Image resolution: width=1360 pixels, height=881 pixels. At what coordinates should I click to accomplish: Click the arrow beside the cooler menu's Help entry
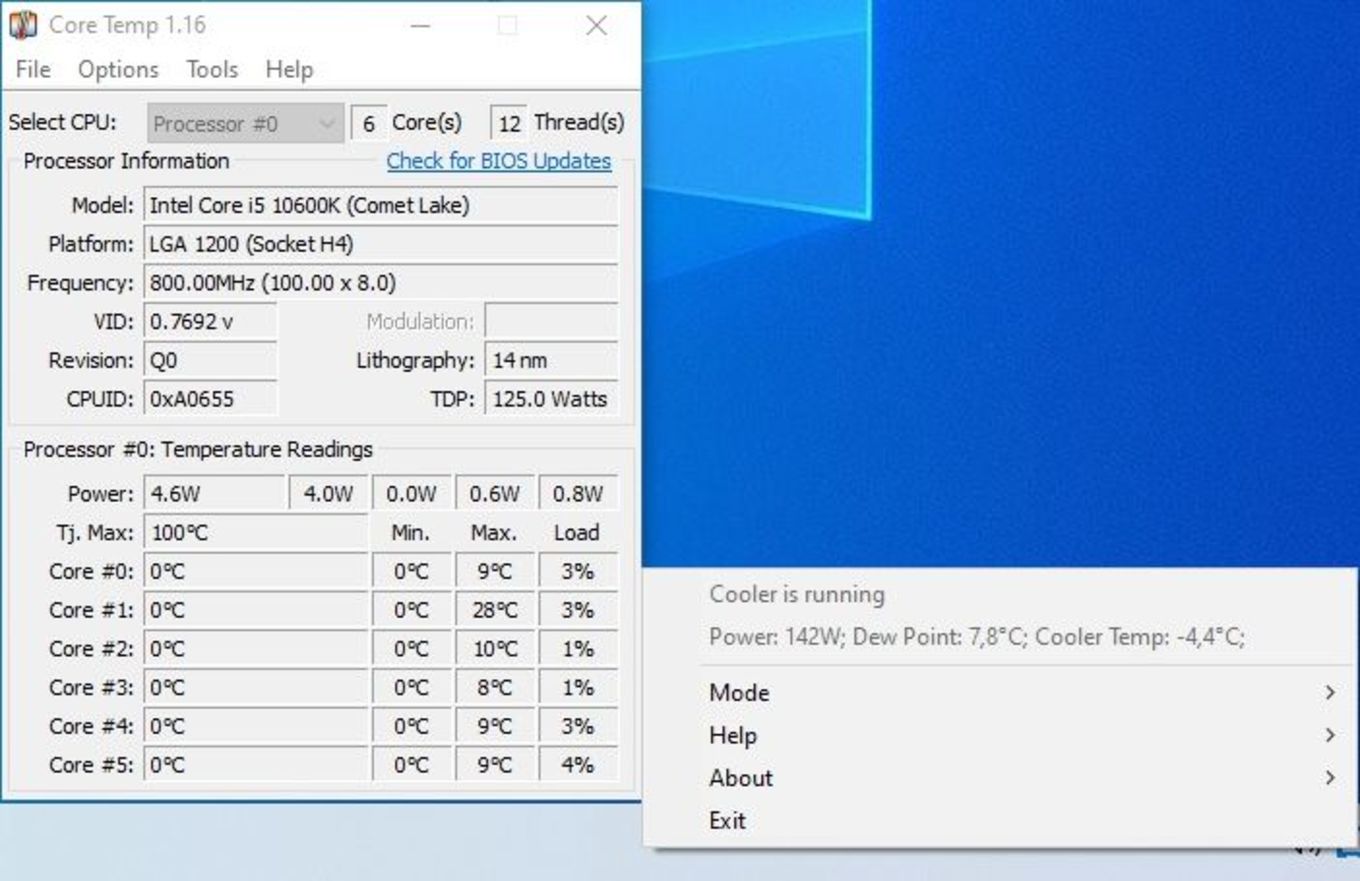[x=1329, y=735]
